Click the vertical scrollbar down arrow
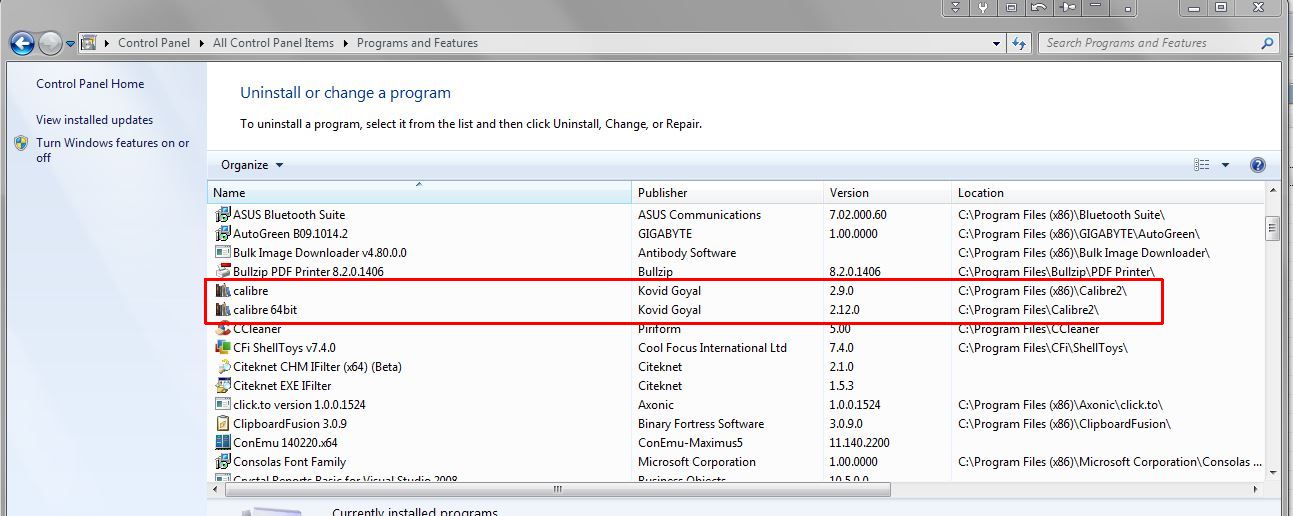The height and width of the screenshot is (516, 1293). [1272, 473]
